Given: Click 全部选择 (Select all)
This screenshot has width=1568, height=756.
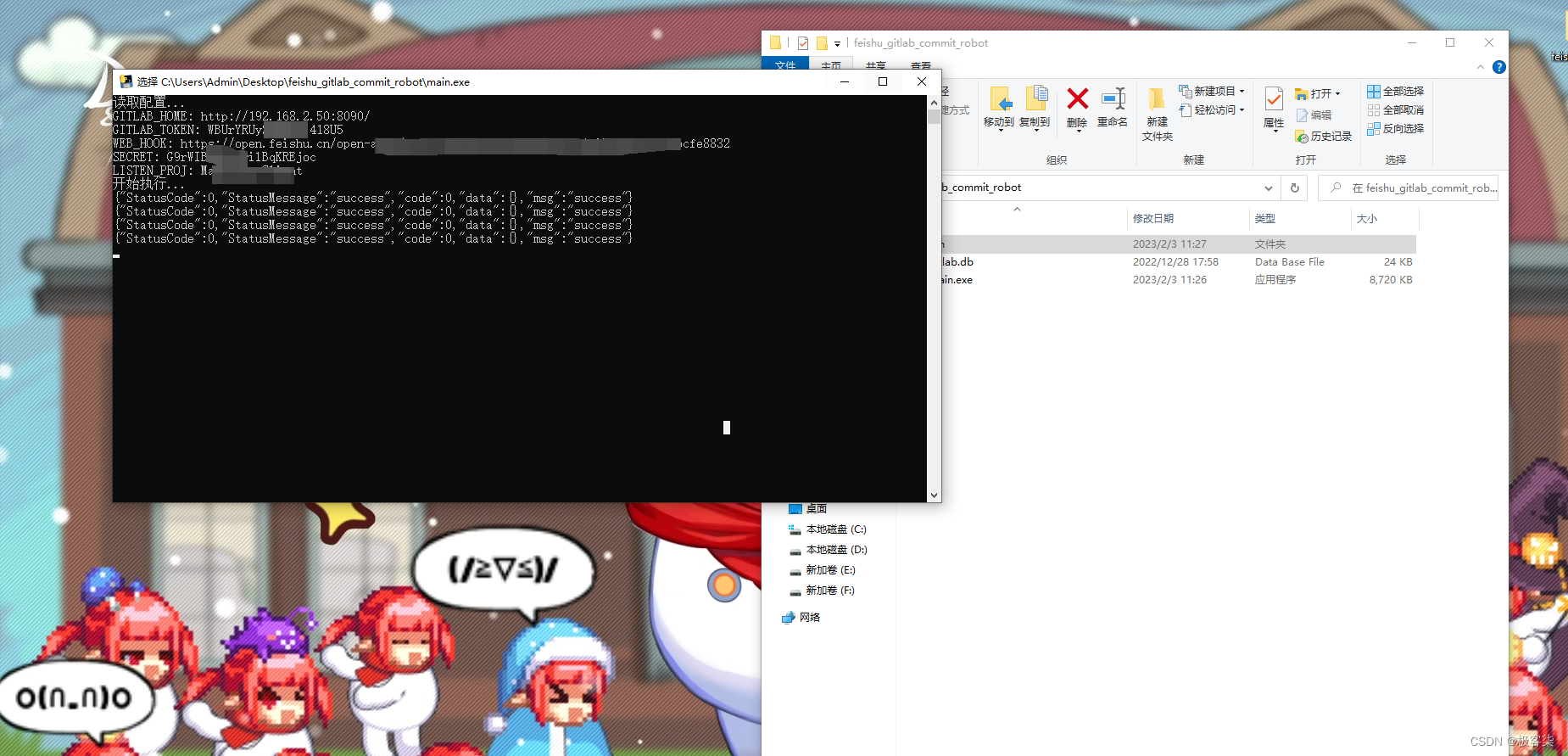Looking at the screenshot, I should pos(1395,91).
